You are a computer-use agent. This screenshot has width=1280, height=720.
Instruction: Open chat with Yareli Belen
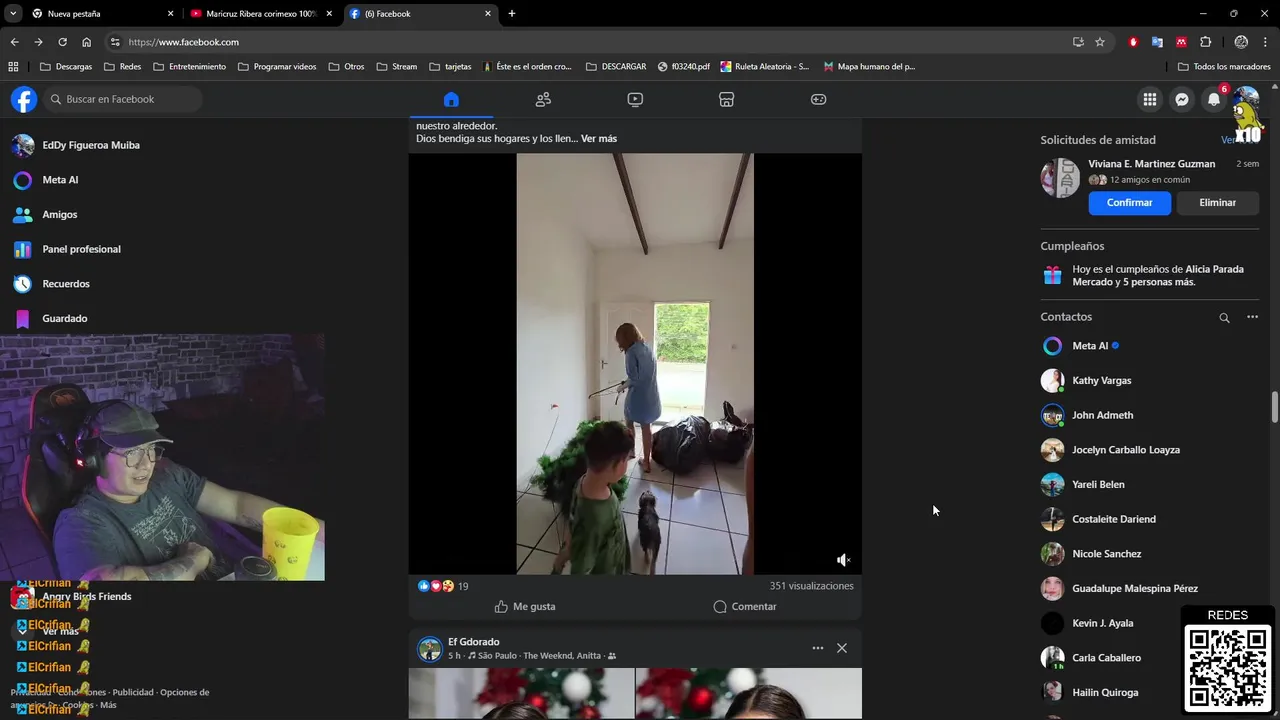click(1098, 484)
